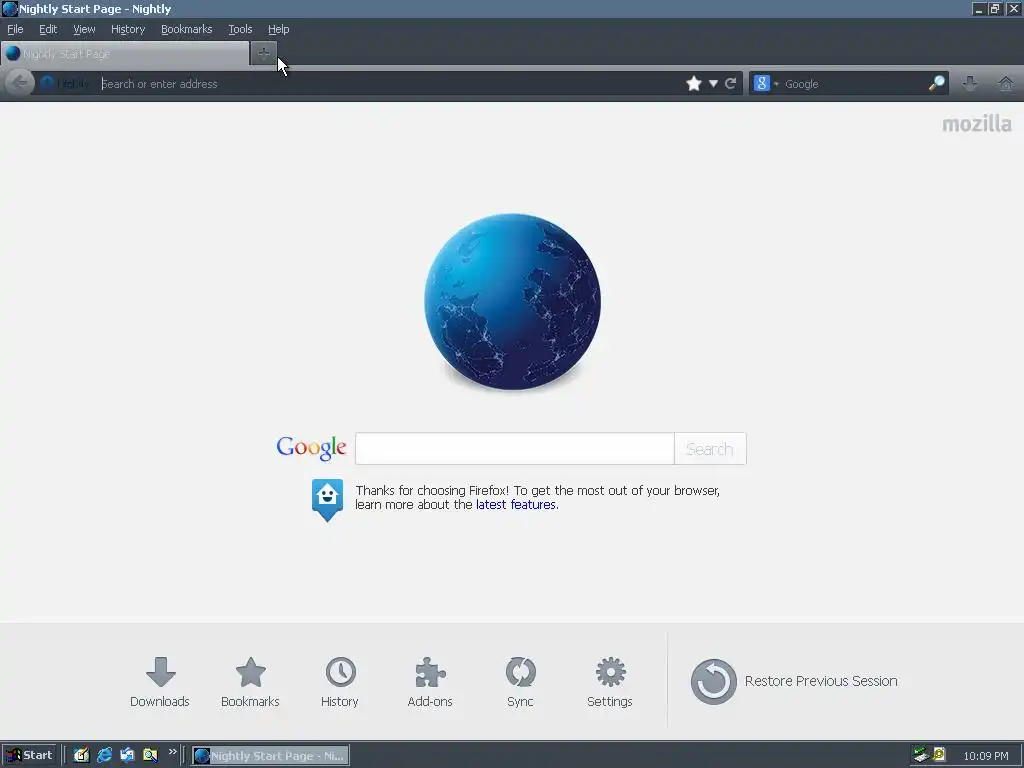Viewport: 1024px width, 768px height.
Task: Focus the 'Search or enter address' bar
Action: click(x=391, y=84)
